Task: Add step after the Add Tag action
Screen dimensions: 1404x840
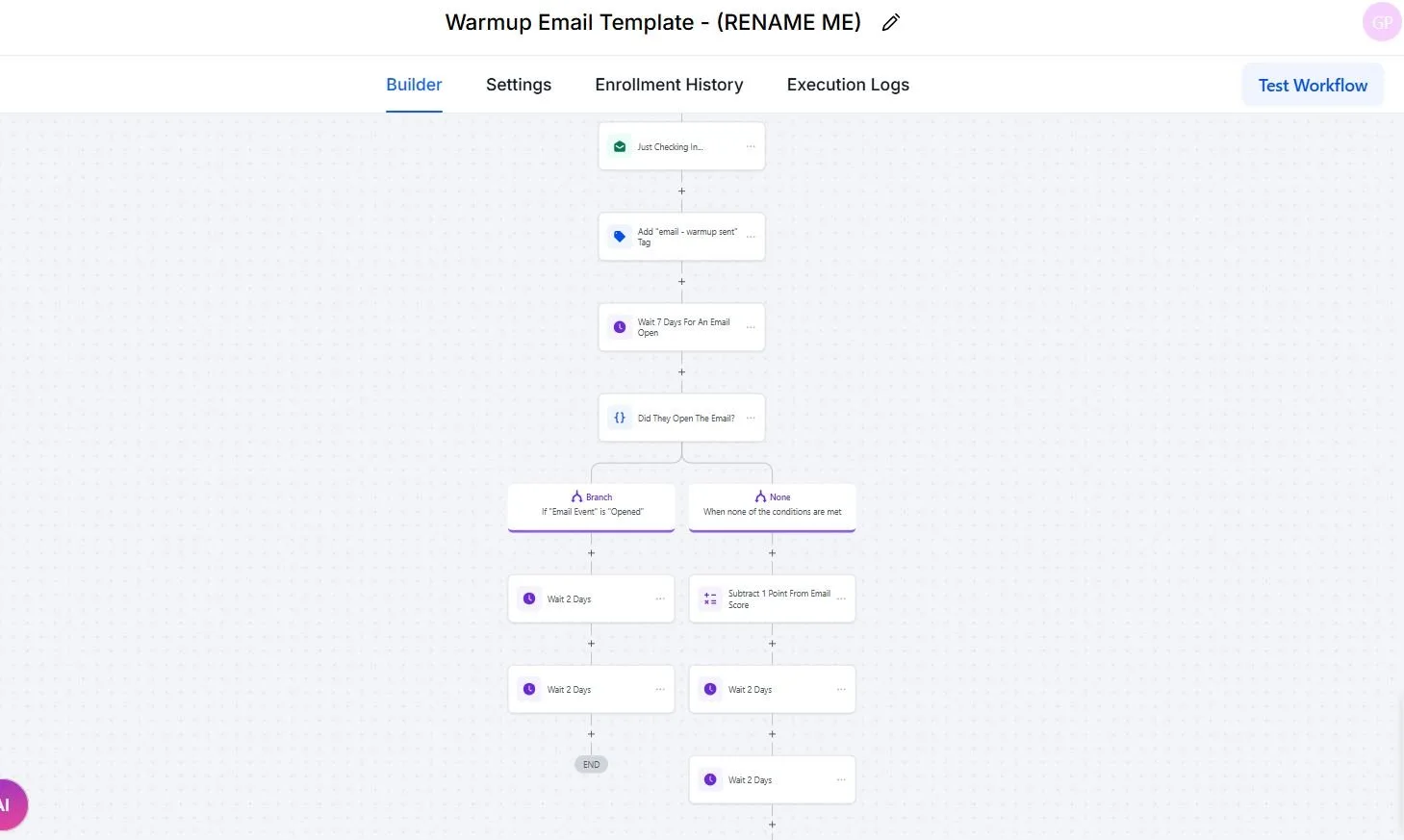Action: click(x=681, y=281)
